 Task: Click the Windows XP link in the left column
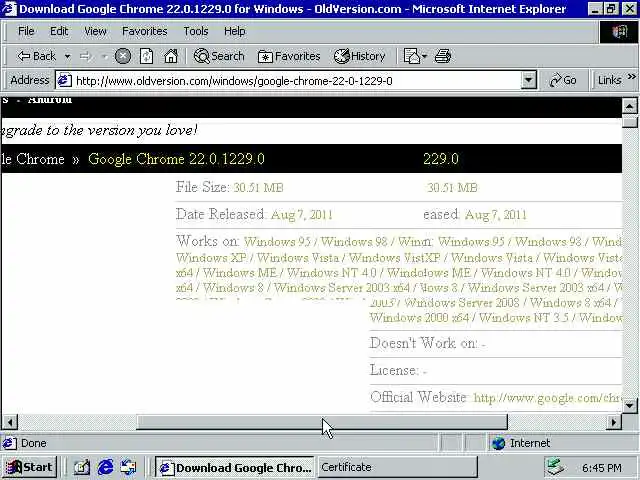[211, 258]
